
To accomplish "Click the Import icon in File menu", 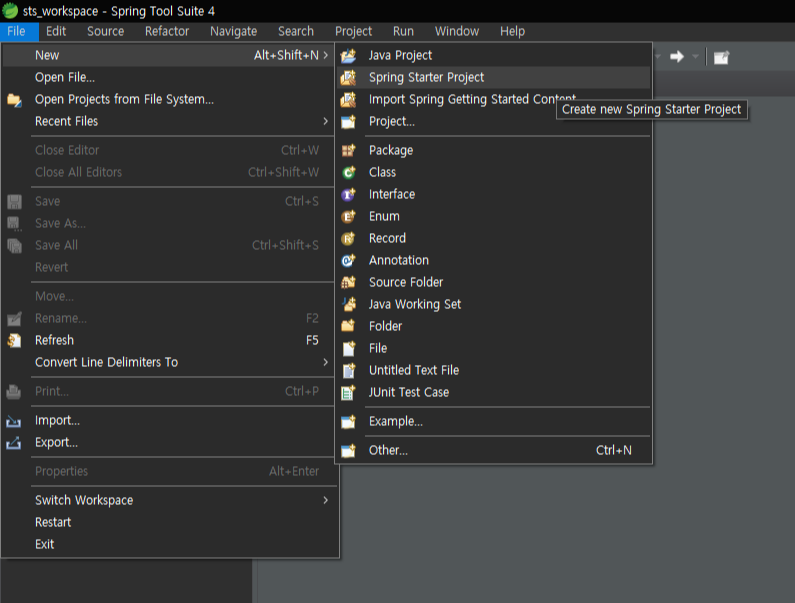I will 14,421.
